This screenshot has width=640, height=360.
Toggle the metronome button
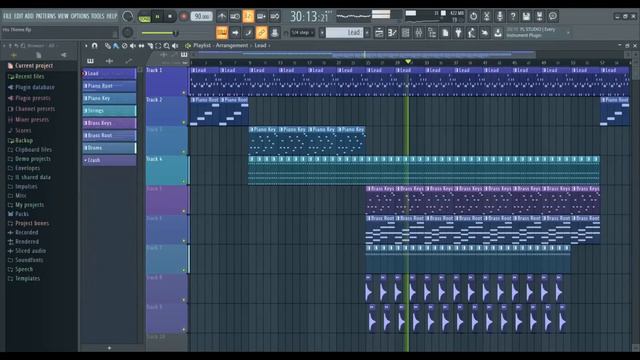[x=222, y=16]
